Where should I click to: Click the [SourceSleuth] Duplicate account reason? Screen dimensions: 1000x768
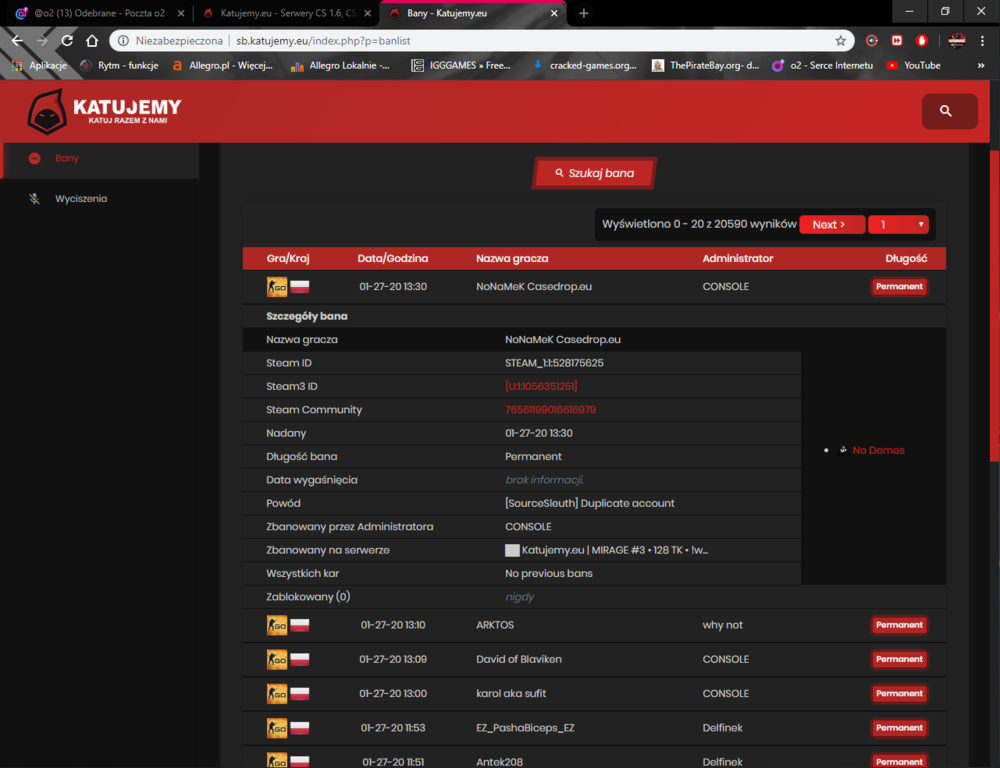click(589, 503)
